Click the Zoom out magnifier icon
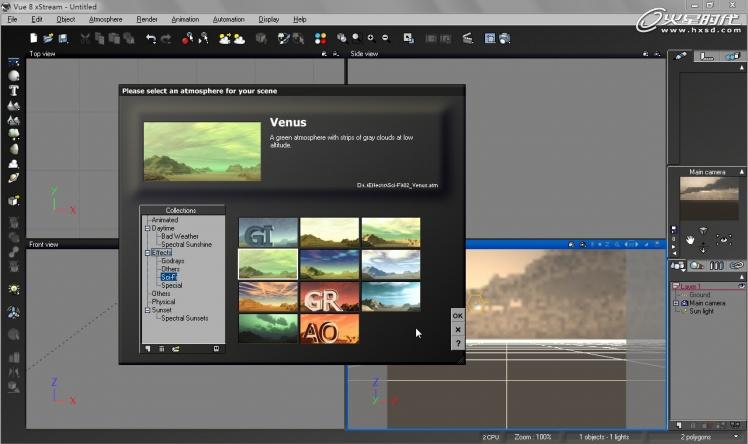Viewport: 748px width, 444px height. tap(385, 38)
